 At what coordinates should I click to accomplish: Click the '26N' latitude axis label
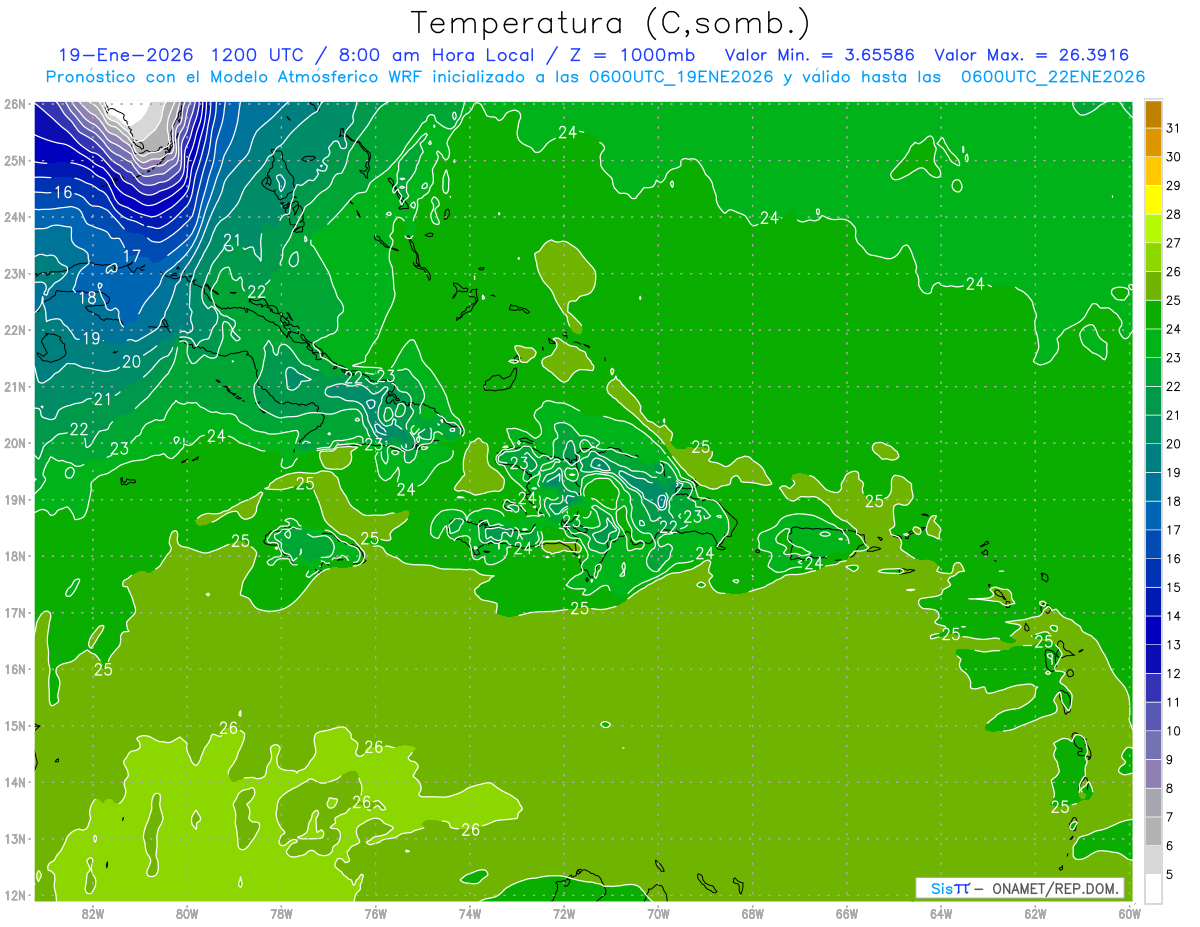point(14,103)
